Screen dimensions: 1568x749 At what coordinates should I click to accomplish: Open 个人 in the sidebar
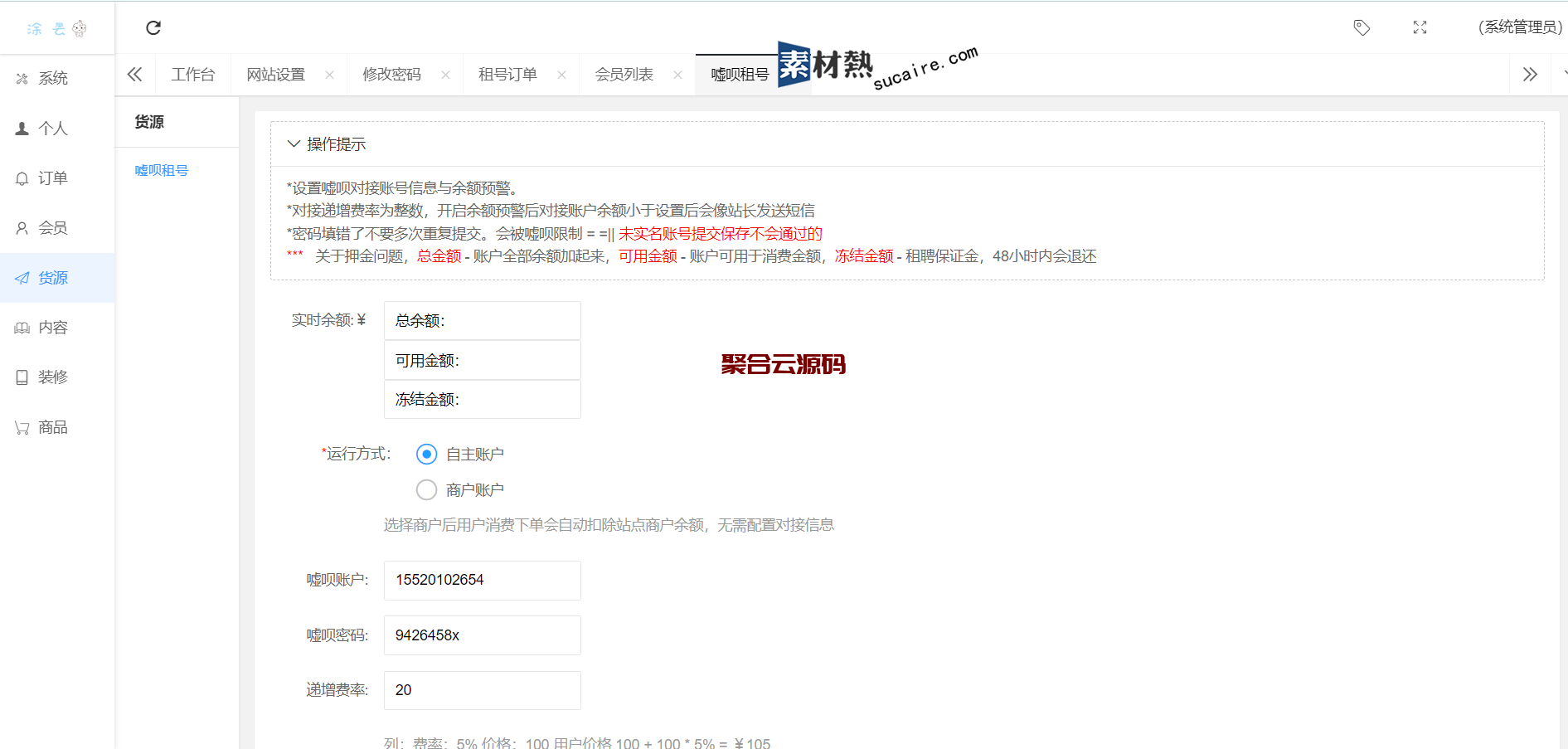pyautogui.click(x=57, y=129)
